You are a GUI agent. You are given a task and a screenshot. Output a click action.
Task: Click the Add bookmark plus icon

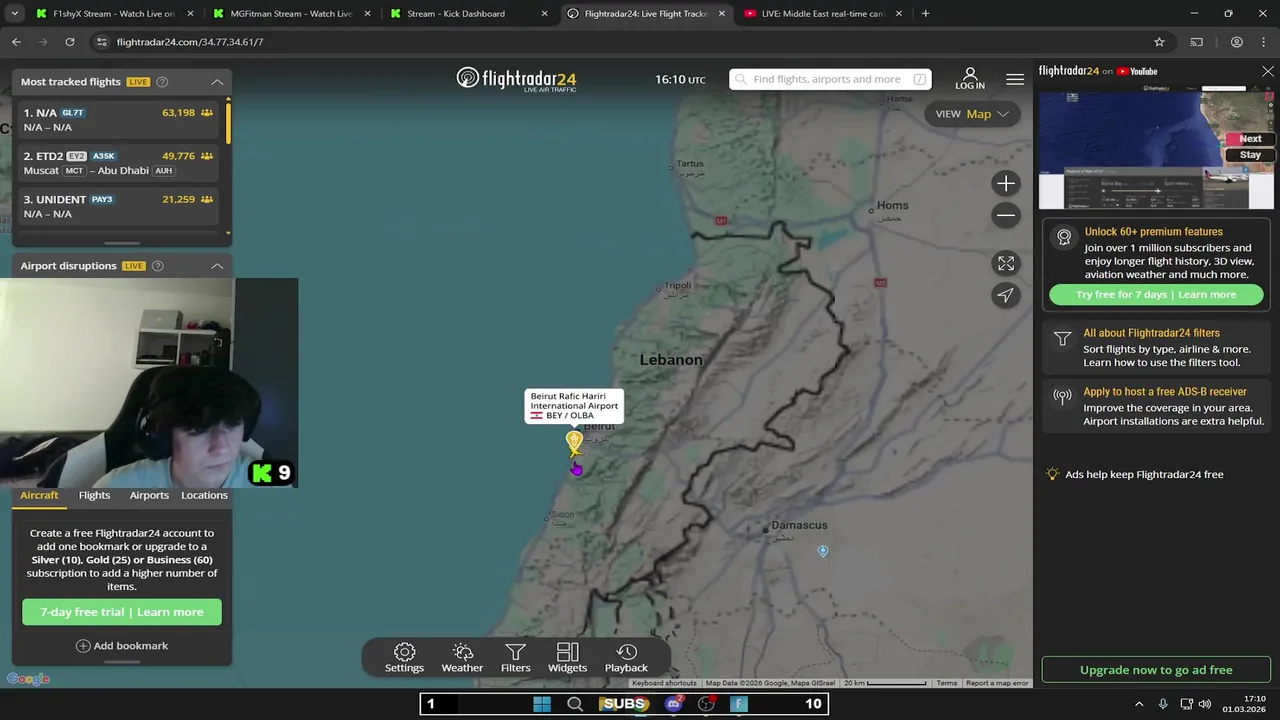pos(83,646)
